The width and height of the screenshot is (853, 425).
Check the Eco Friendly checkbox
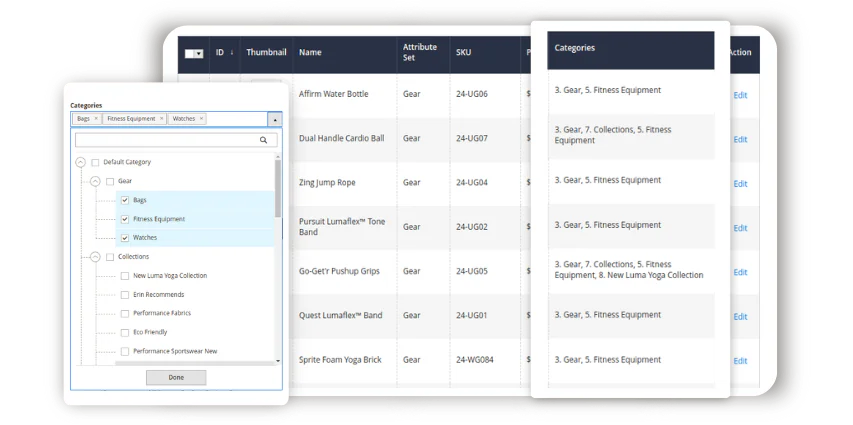[x=125, y=332]
